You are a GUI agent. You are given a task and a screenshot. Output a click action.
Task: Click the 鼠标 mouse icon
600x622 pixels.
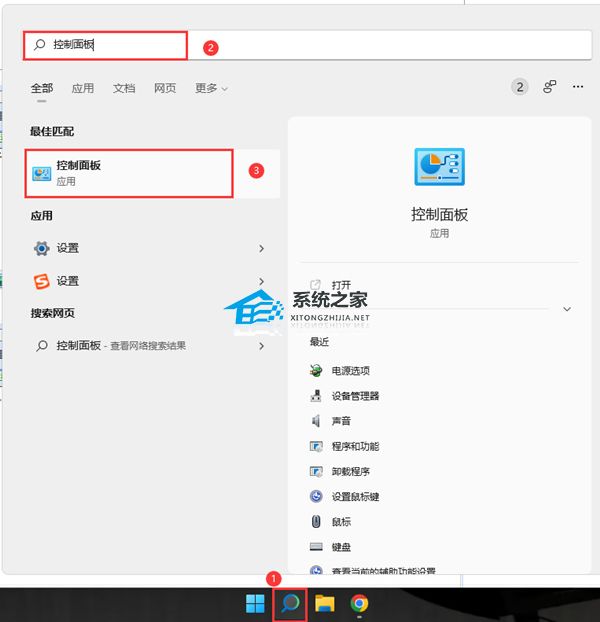[x=316, y=522]
